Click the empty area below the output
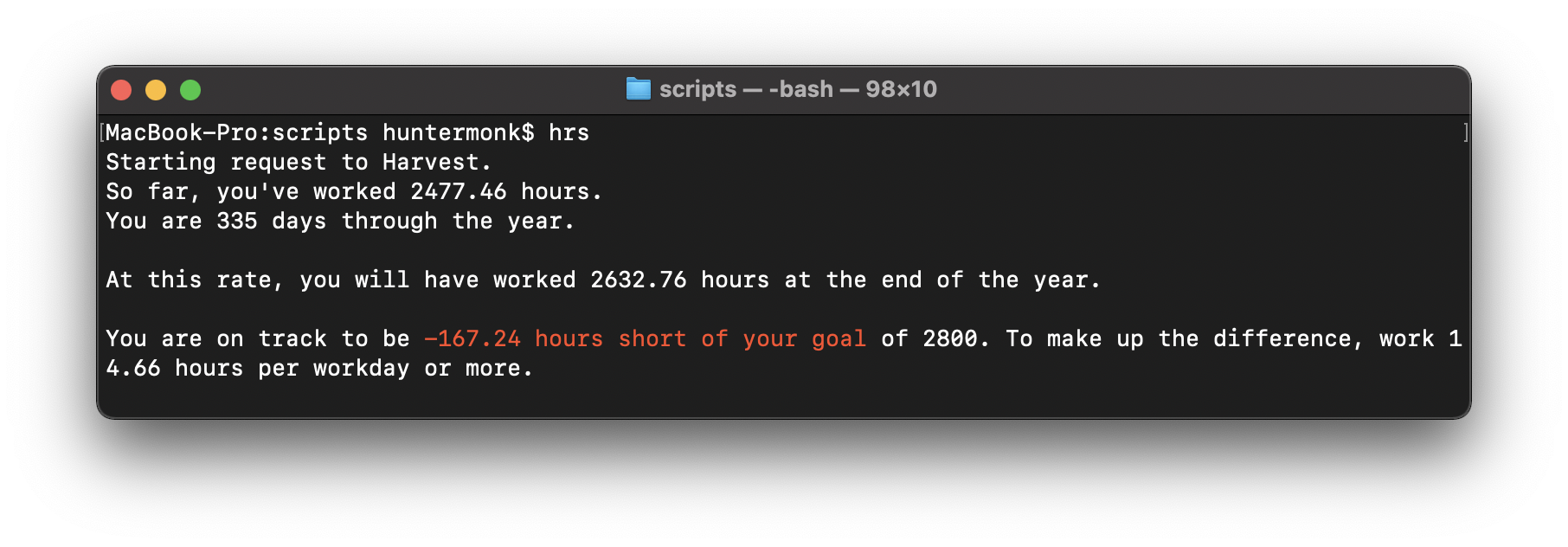1568x547 pixels. click(x=783, y=400)
